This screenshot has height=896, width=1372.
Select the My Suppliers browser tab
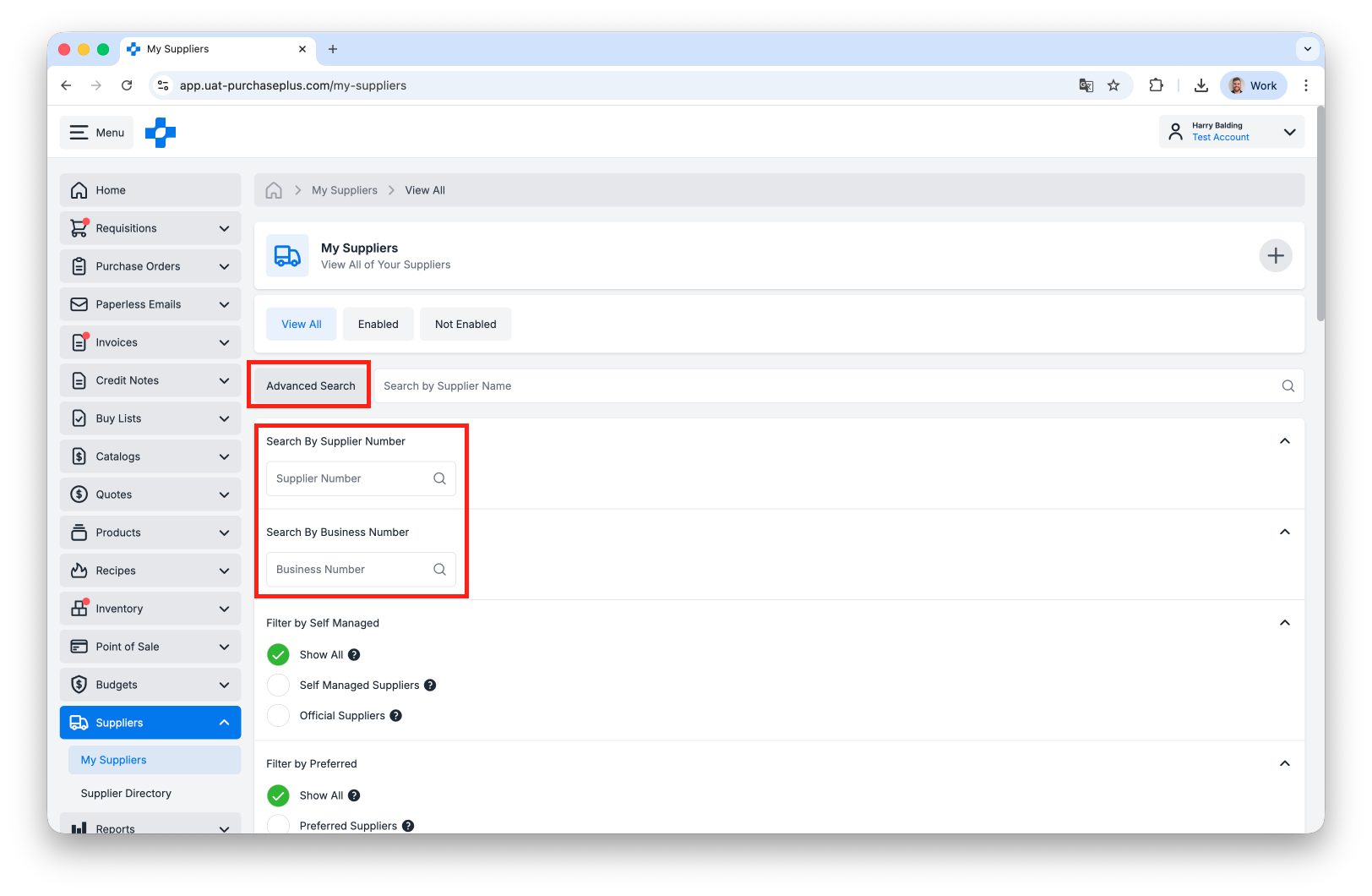point(218,49)
